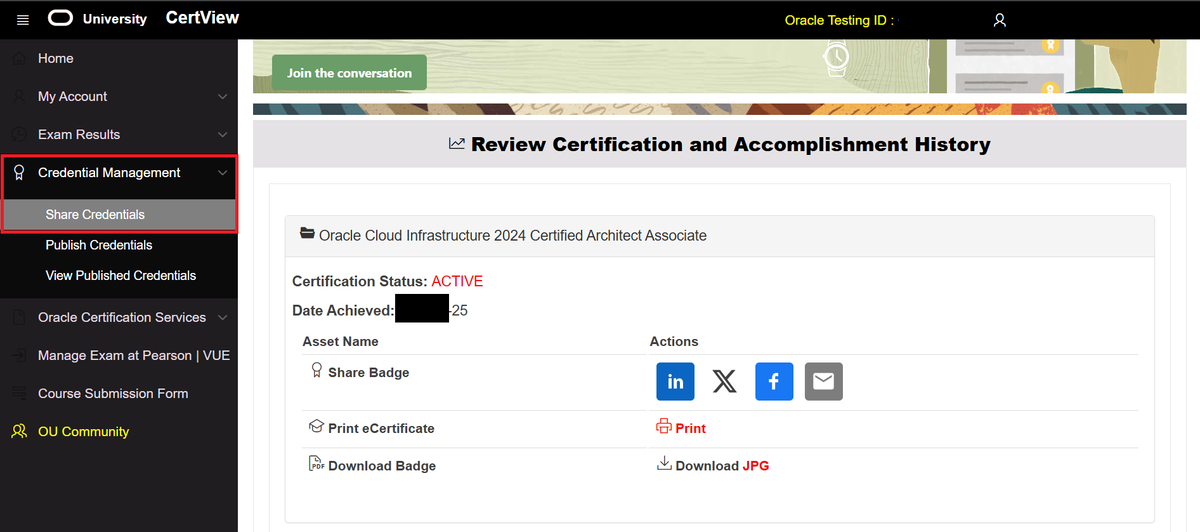1200x532 pixels.
Task: Click the Asset Name column header
Action: pos(341,341)
